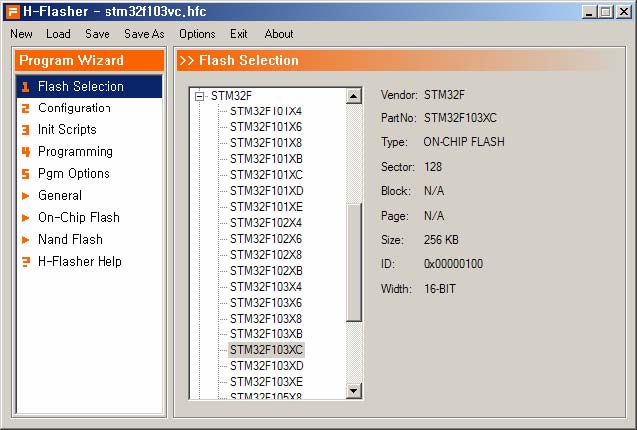Screen dimensions: 637x430
Task: Click the step 3 number icon beside Init Scripts
Action: tap(26, 130)
